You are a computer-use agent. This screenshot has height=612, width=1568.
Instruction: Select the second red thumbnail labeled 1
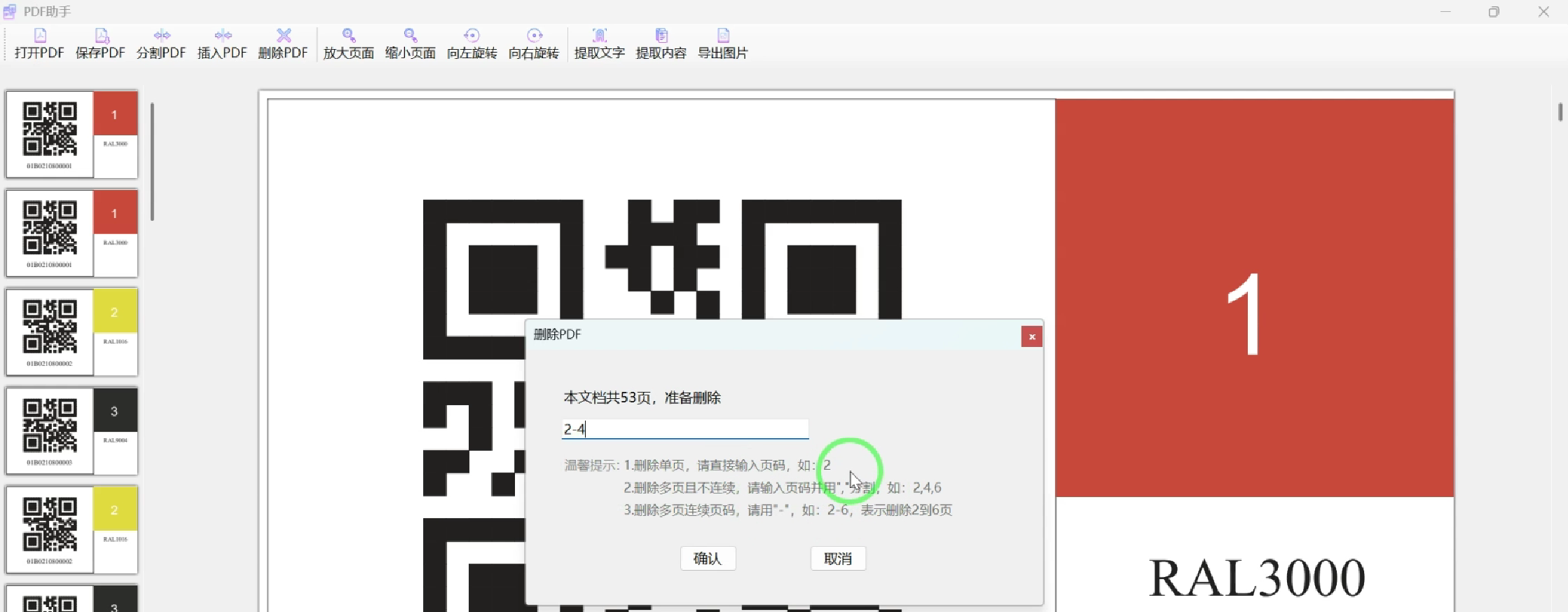click(x=71, y=233)
